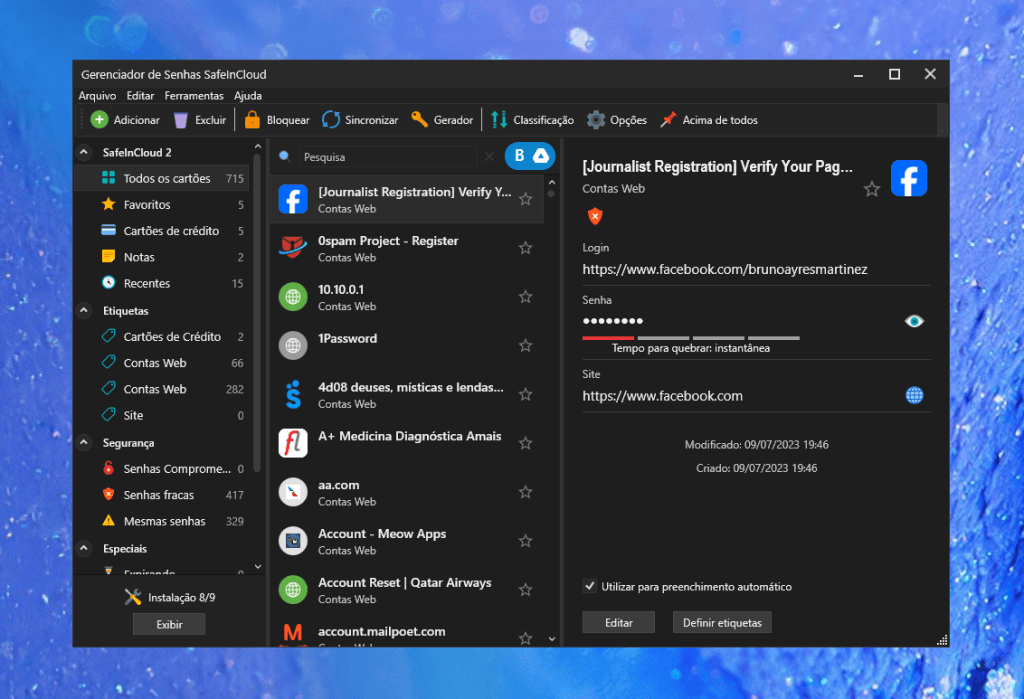
Task: Click the facebook.com/brunoayresmartinez login link
Action: pyautogui.click(x=725, y=269)
